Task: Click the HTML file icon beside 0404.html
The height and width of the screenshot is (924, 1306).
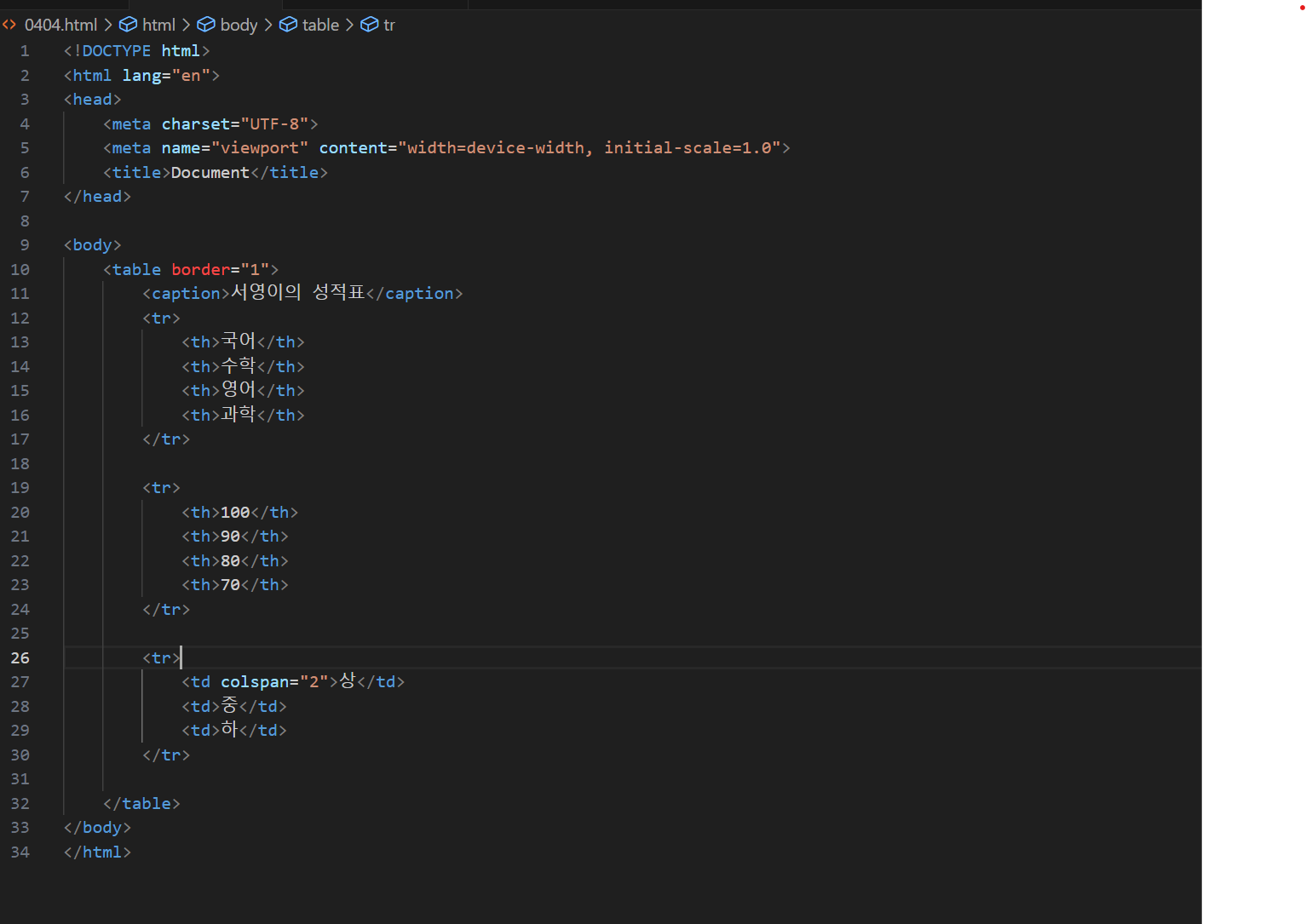Action: click(x=9, y=25)
